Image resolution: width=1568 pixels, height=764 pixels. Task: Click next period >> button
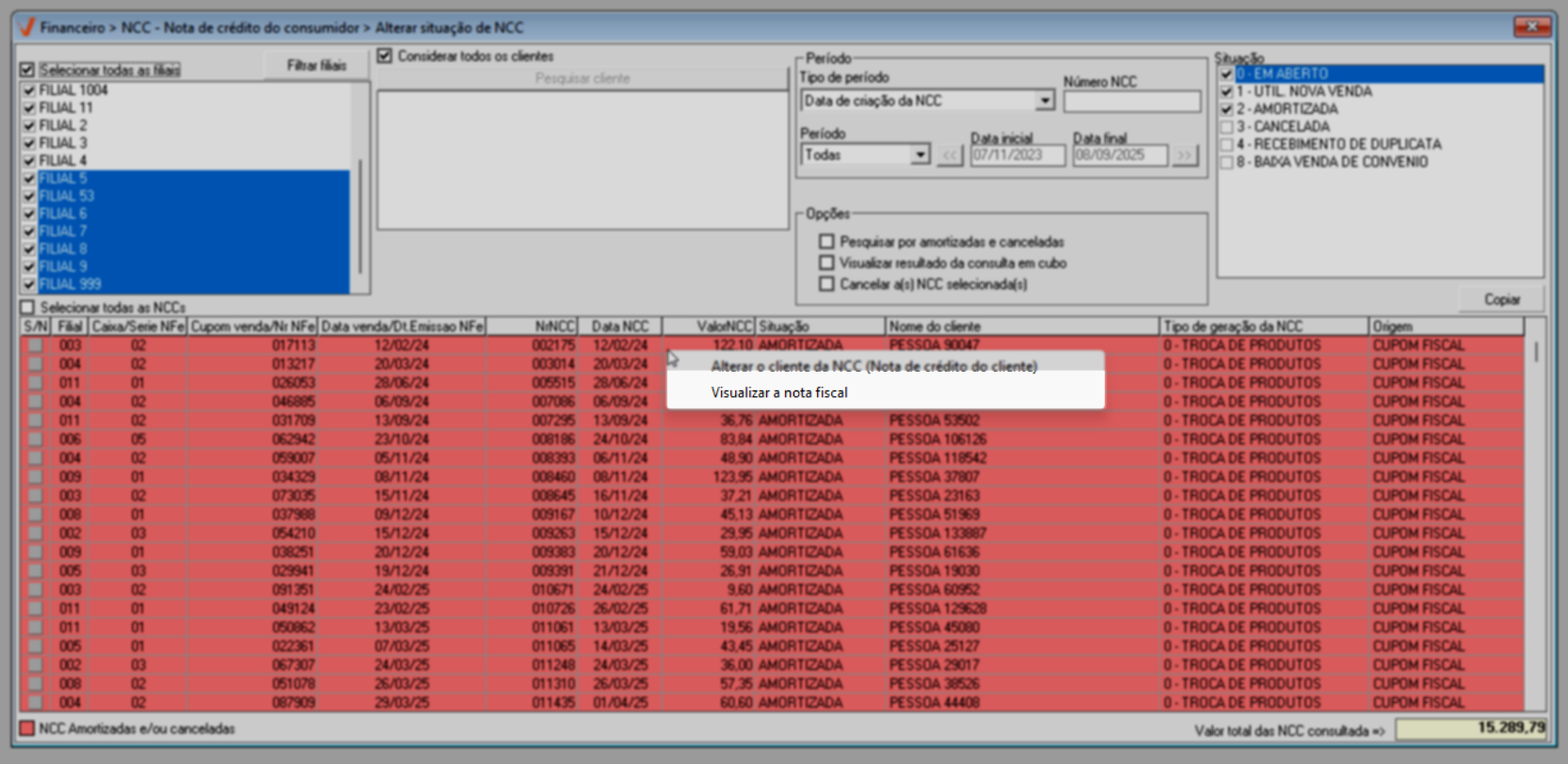point(1184,155)
